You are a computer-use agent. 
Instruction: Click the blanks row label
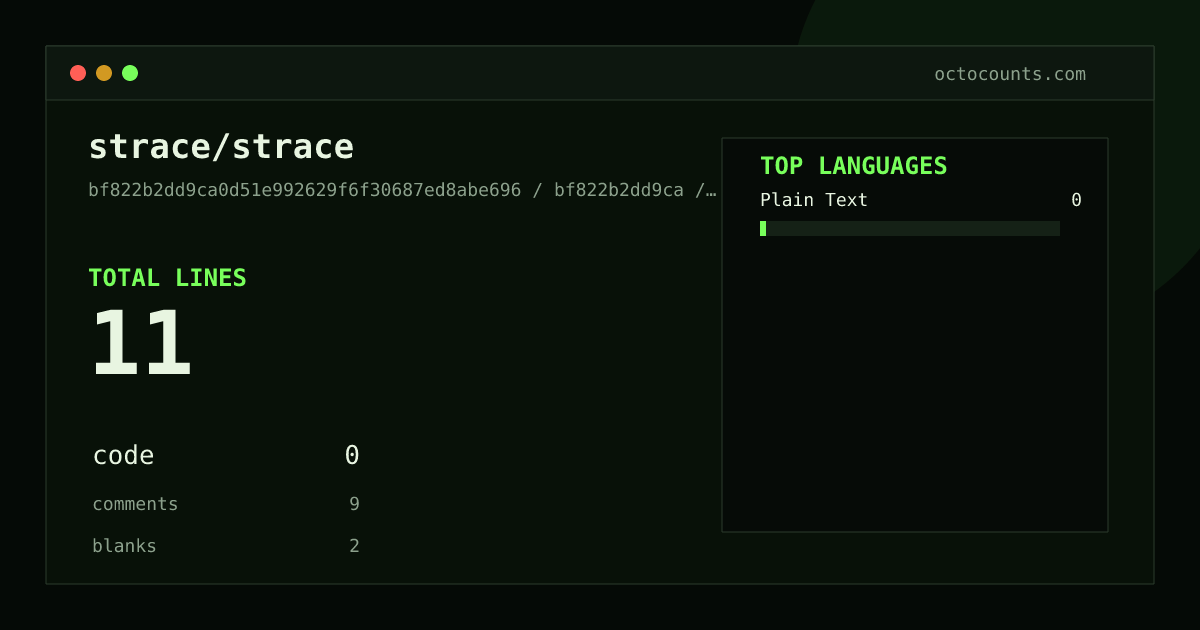click(124, 546)
